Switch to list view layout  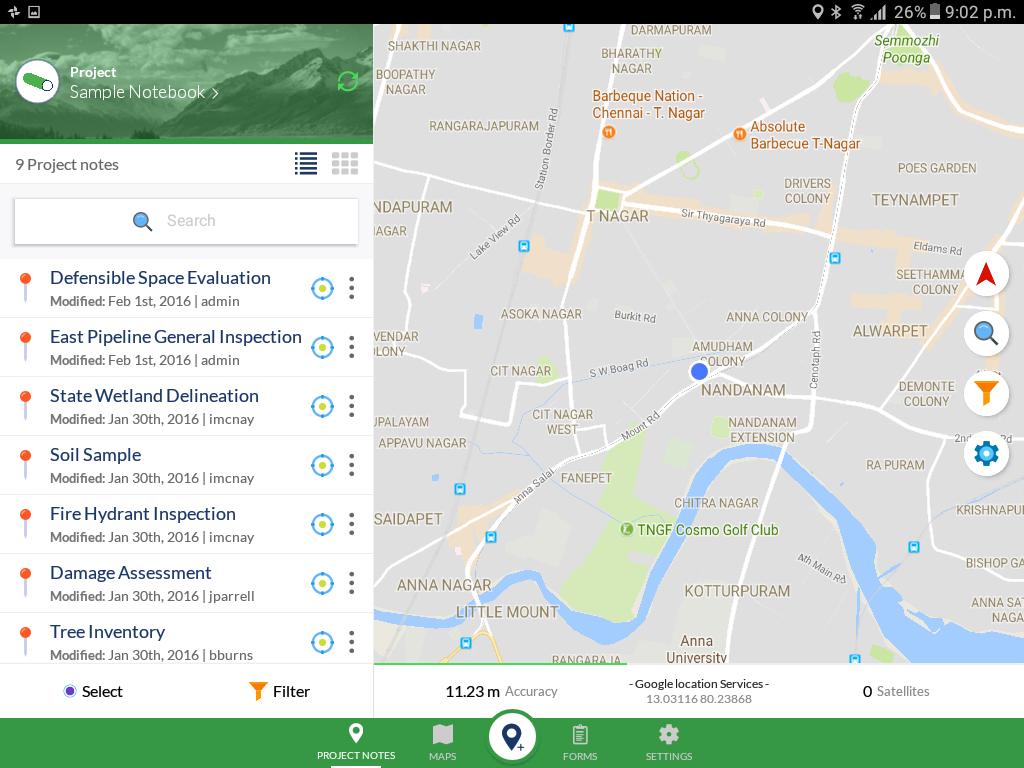point(306,163)
